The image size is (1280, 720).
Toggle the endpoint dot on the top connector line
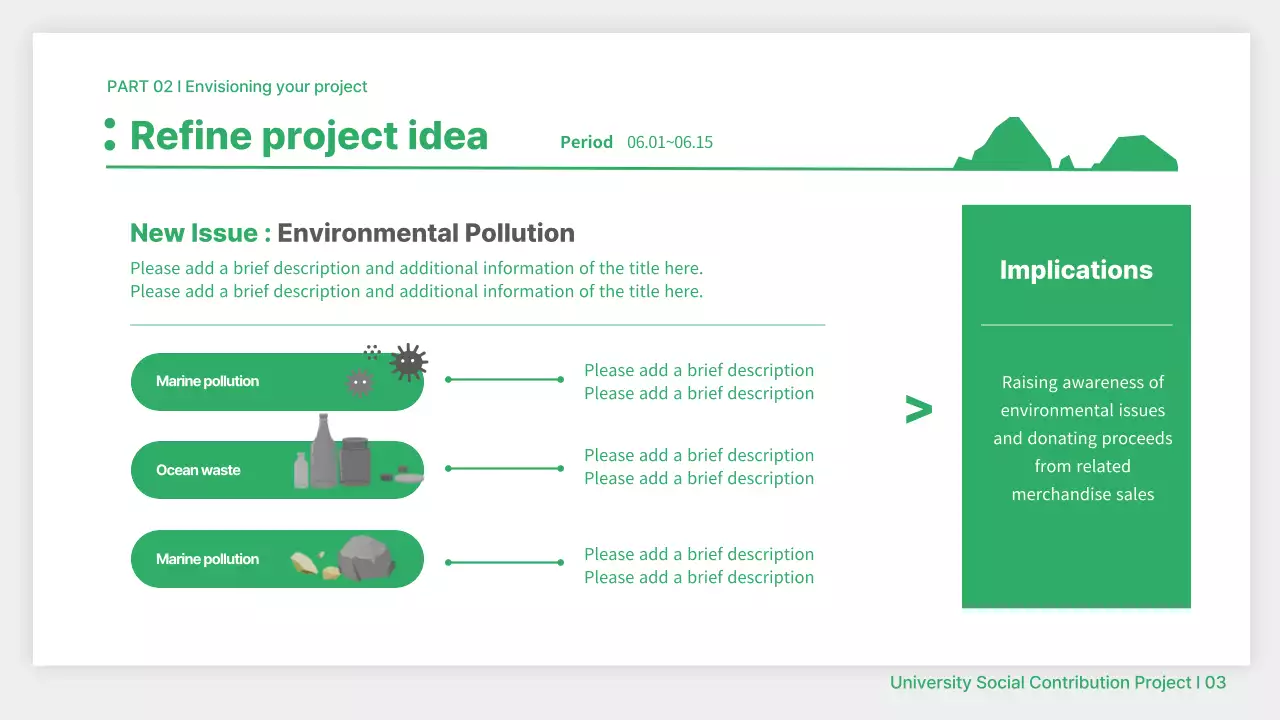point(448,378)
